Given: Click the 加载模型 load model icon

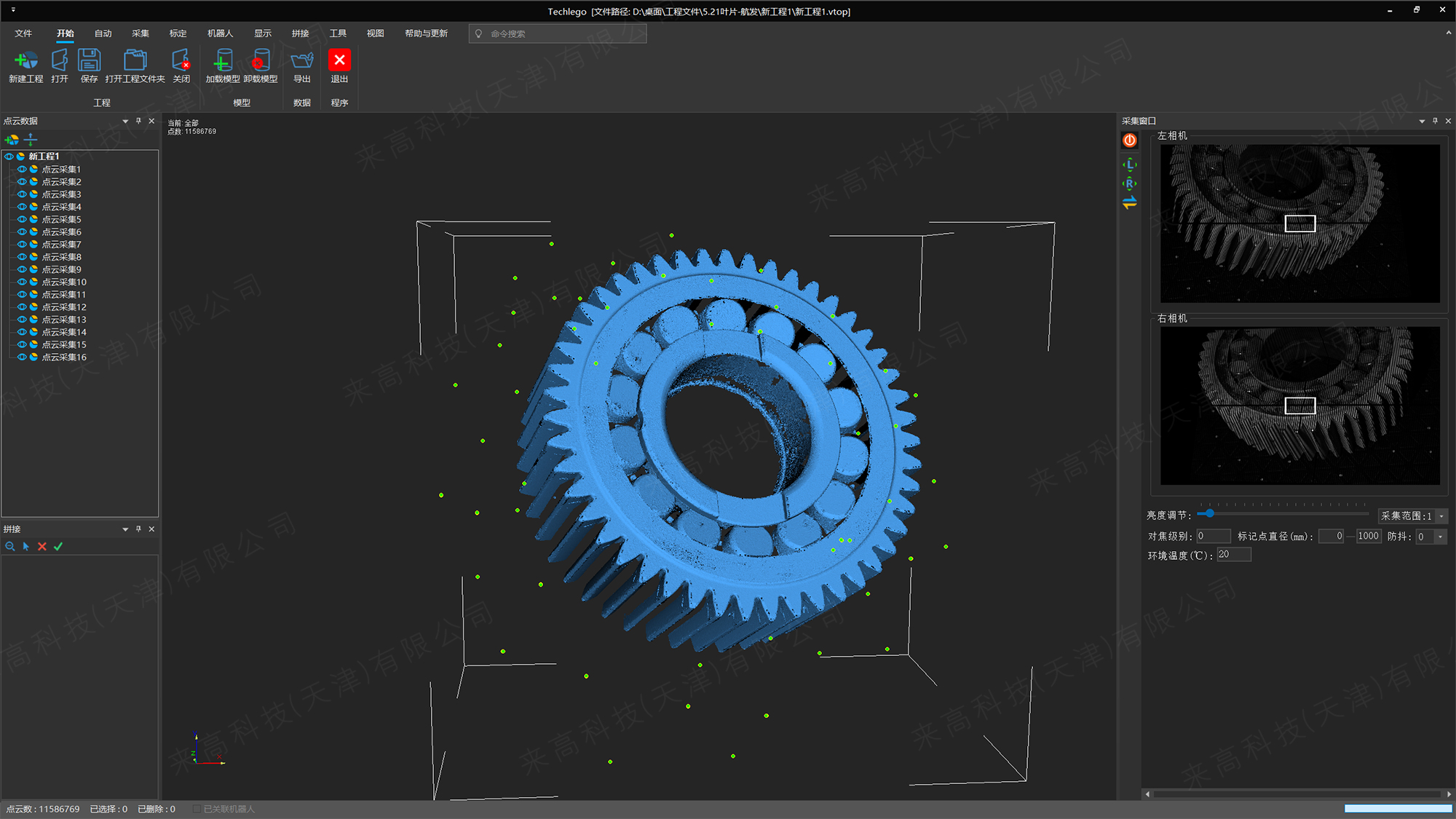Looking at the screenshot, I should (x=223, y=60).
